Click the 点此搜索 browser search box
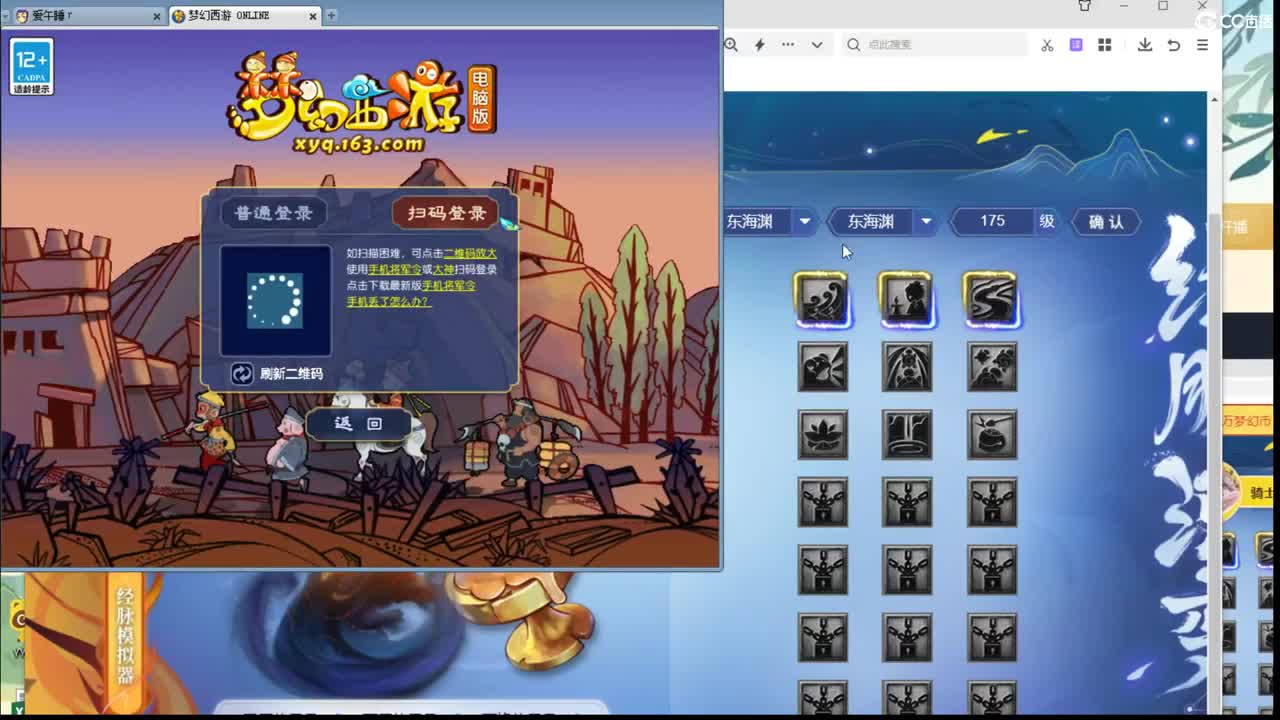1280x720 pixels. [933, 44]
